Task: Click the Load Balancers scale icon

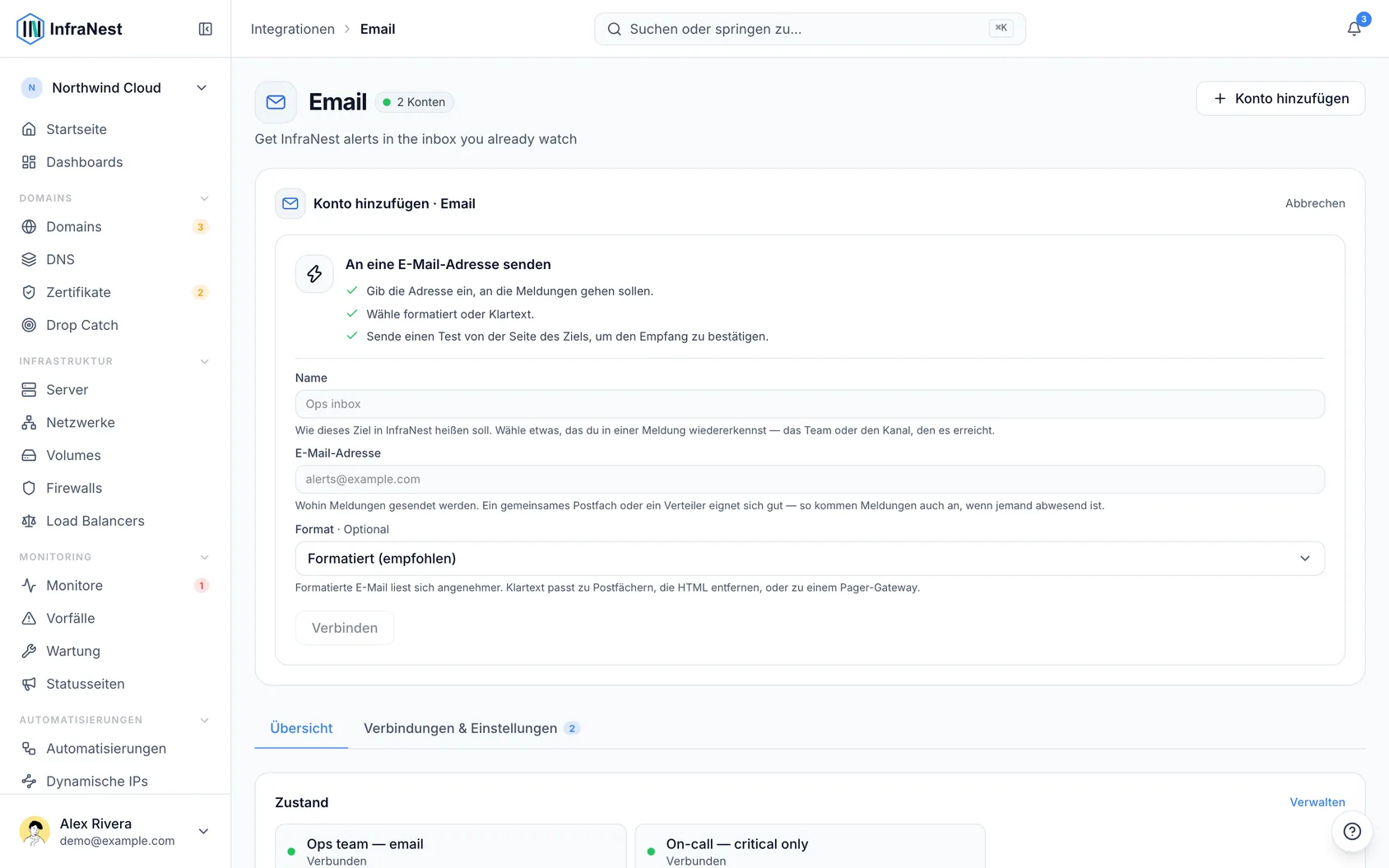Action: coord(29,521)
